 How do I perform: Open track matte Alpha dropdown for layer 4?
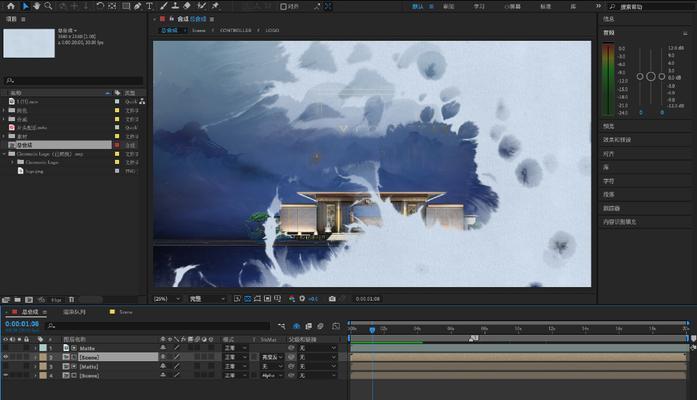point(272,376)
